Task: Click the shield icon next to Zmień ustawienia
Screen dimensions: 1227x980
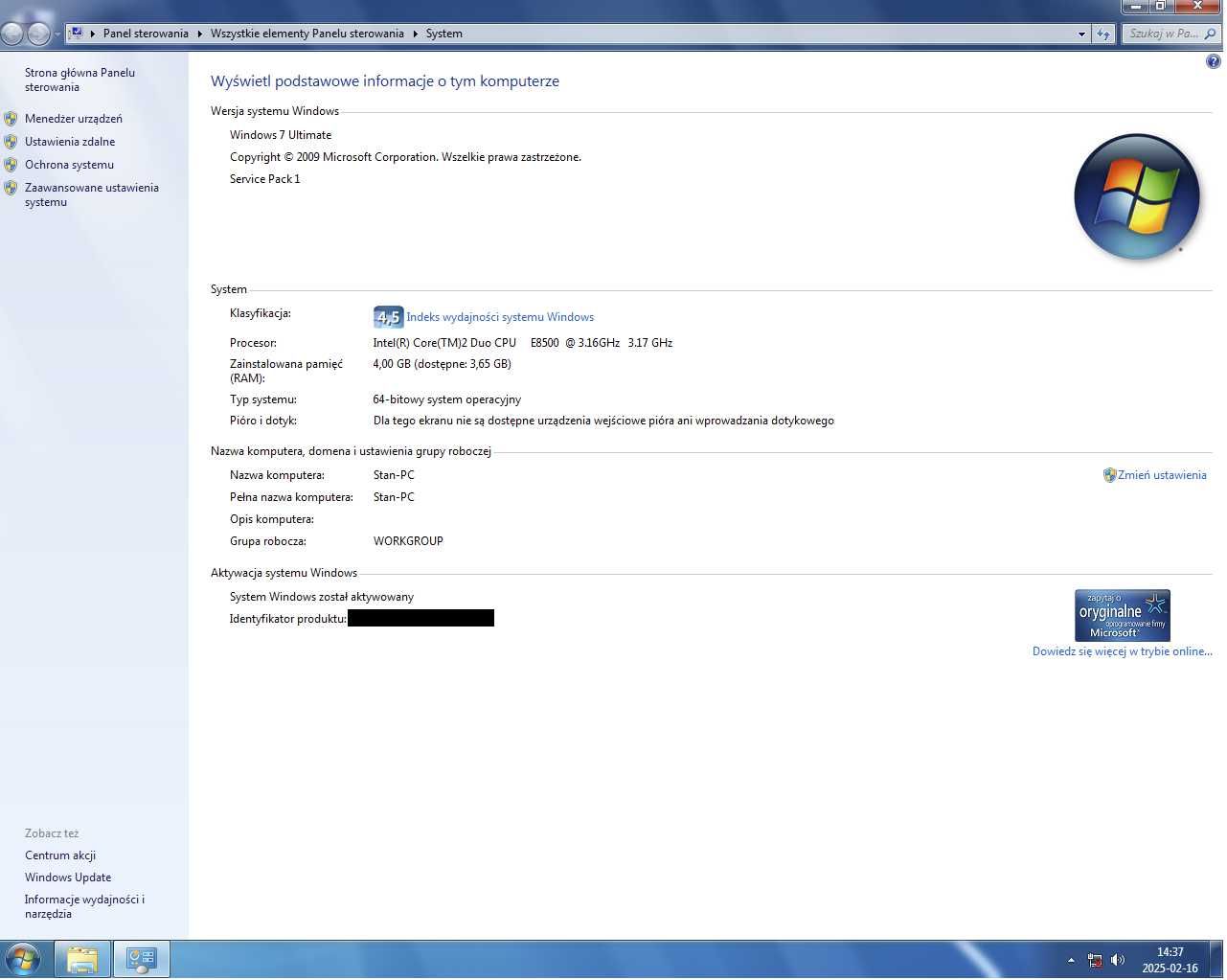Action: [1109, 475]
